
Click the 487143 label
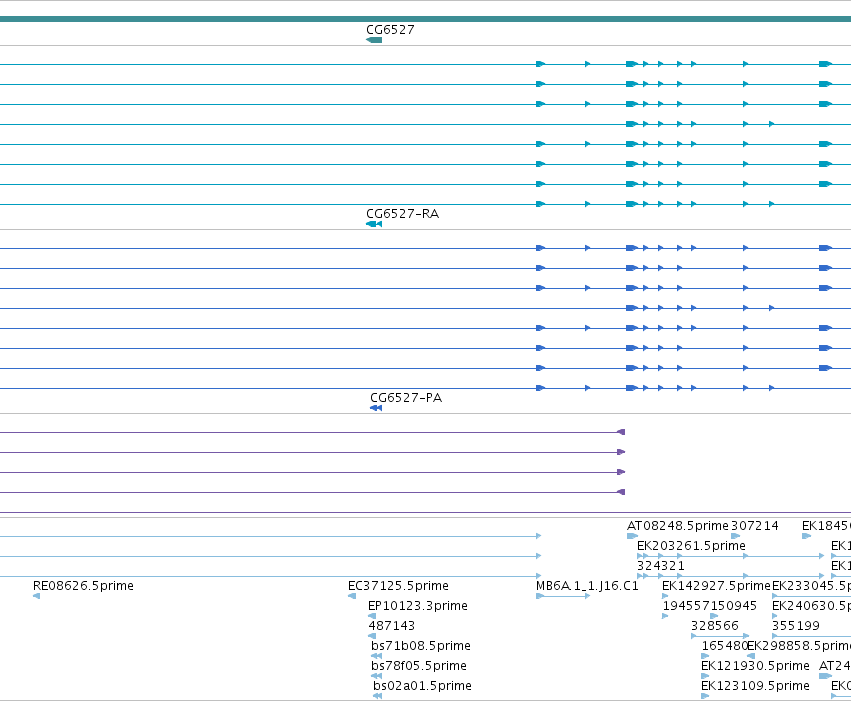point(391,626)
